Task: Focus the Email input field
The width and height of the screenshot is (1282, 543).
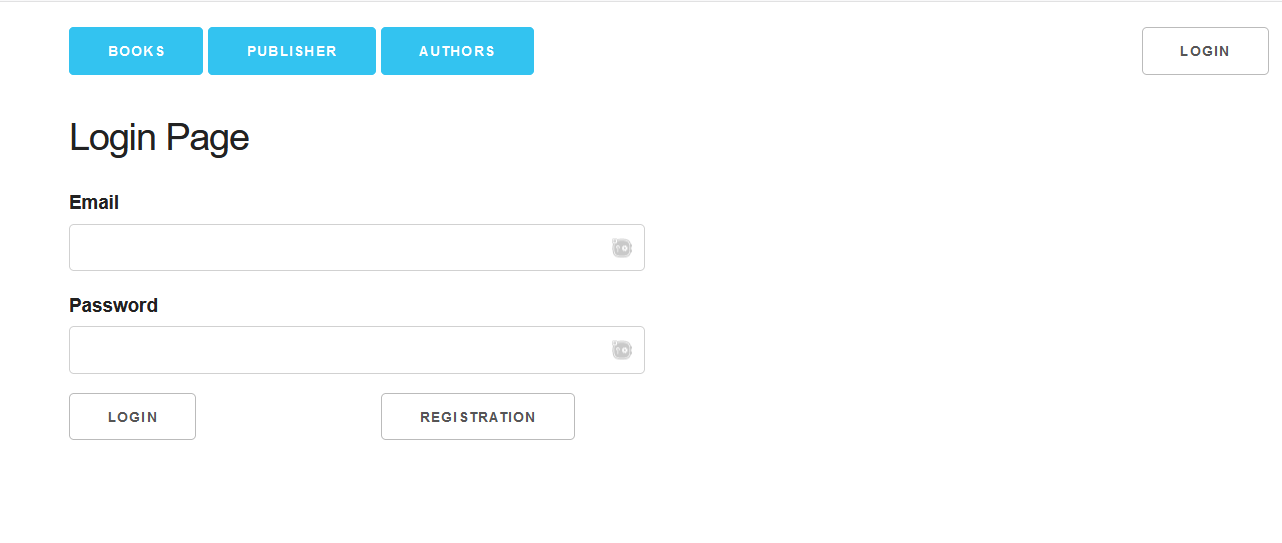Action: click(357, 247)
